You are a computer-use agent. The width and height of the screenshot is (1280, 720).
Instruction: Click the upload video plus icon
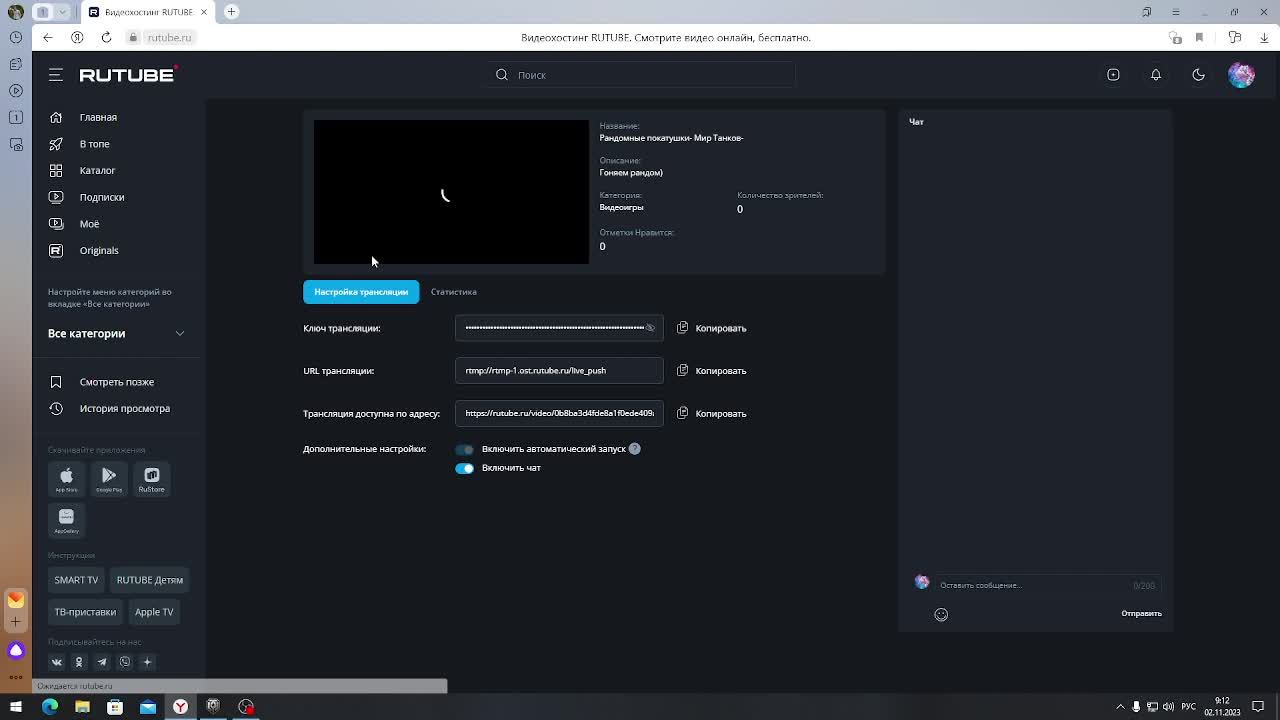1113,75
